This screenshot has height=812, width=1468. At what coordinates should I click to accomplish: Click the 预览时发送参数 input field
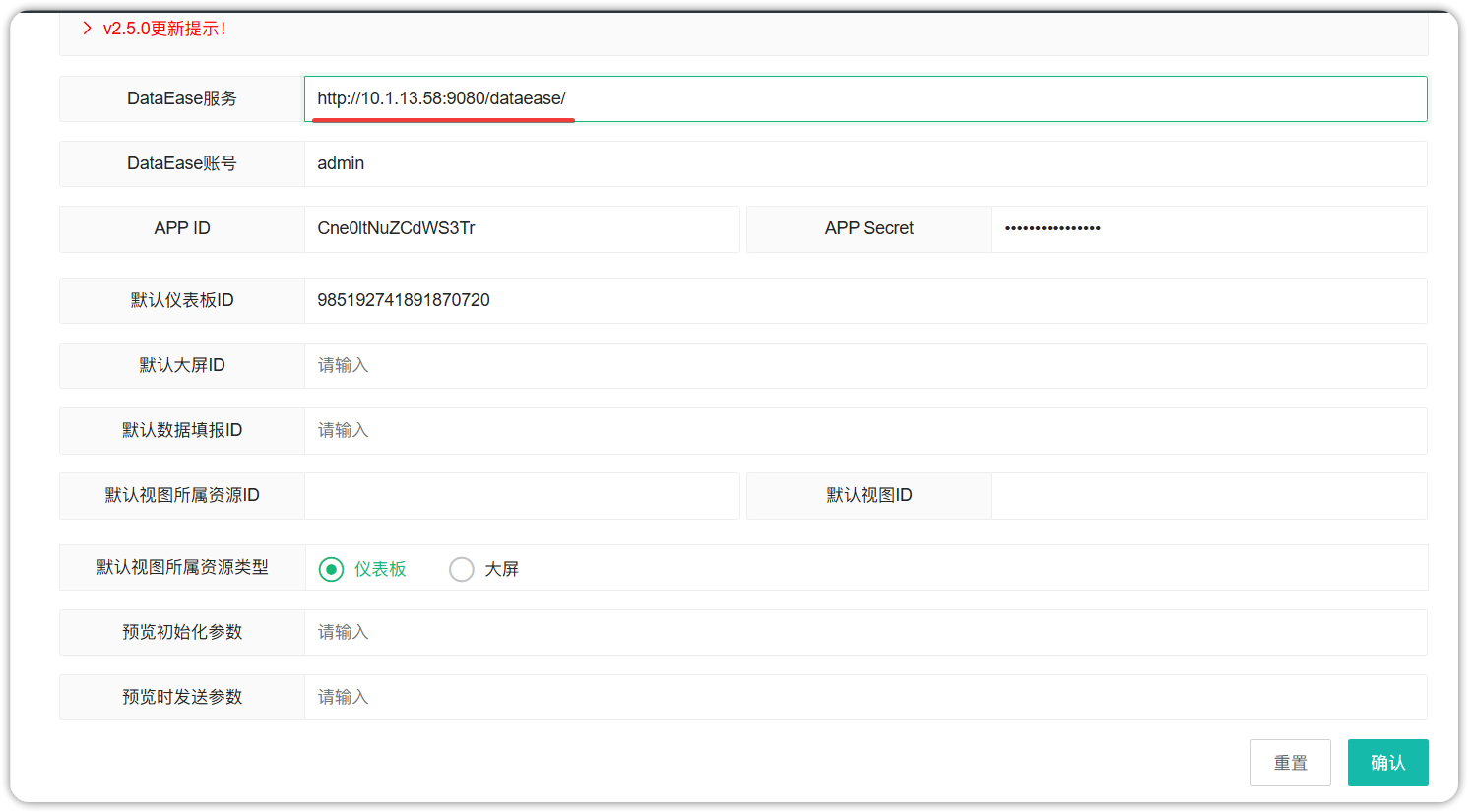click(864, 697)
